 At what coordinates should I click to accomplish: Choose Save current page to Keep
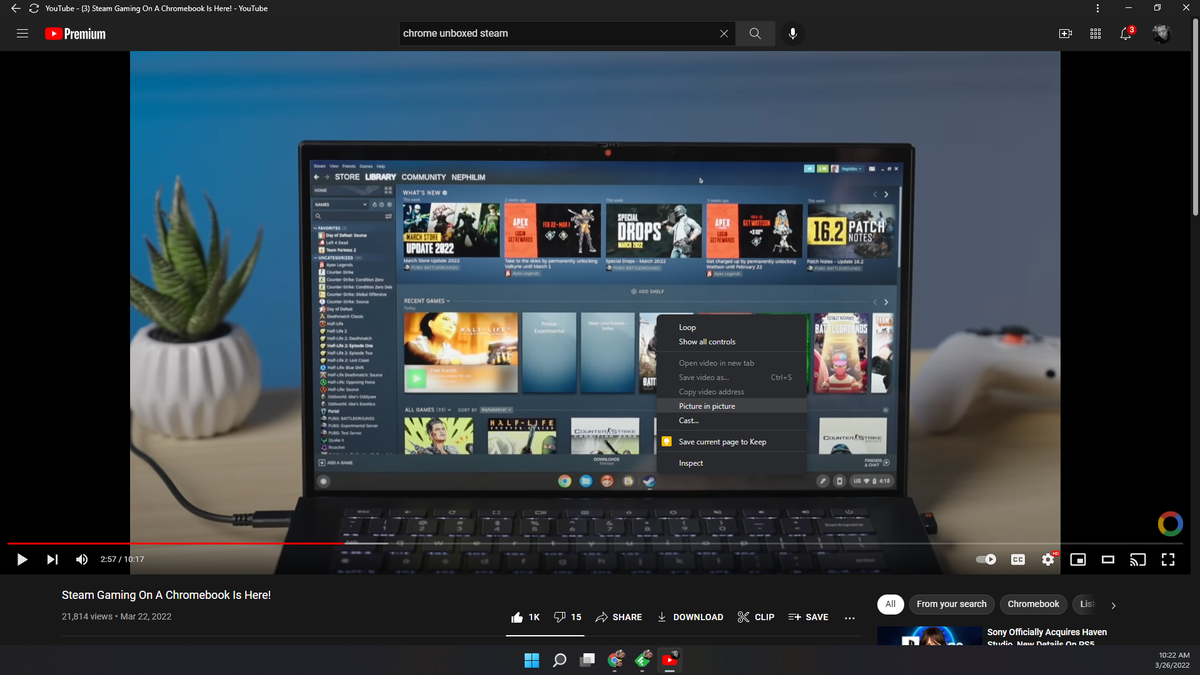coord(731,441)
